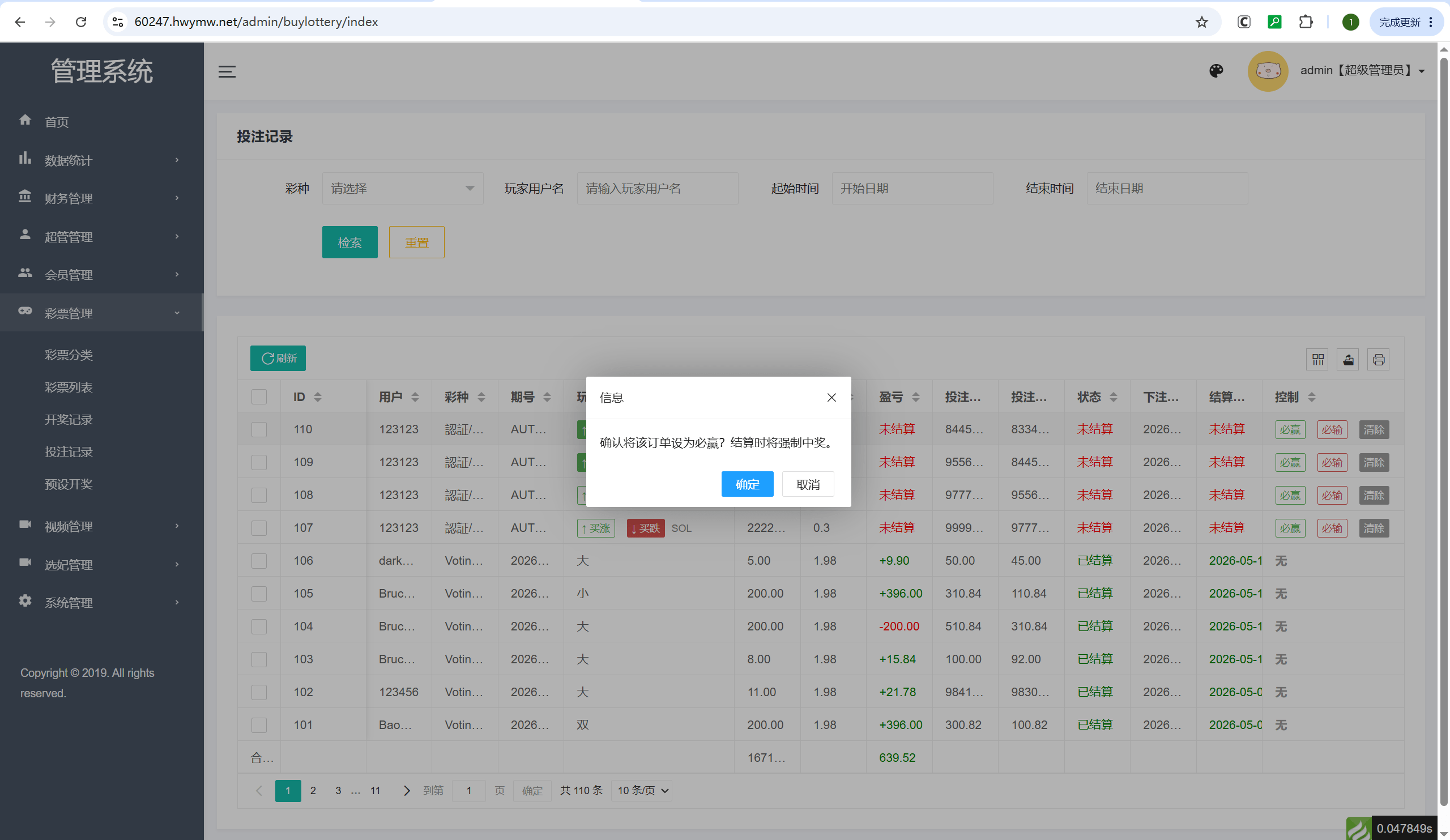This screenshot has width=1450, height=840.
Task: Click the 玩家用户名 input field
Action: (x=657, y=188)
